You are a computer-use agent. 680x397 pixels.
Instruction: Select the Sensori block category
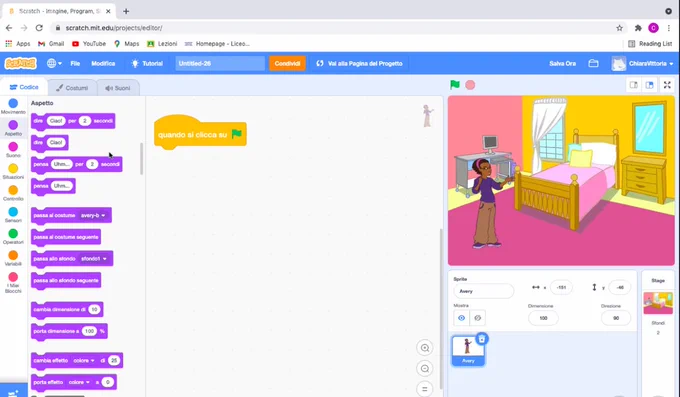[13, 215]
